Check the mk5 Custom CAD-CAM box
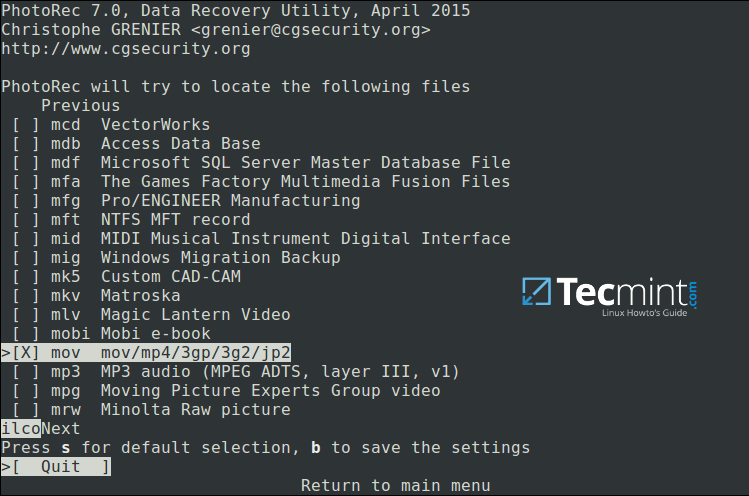This screenshot has width=749, height=496. coord(26,277)
